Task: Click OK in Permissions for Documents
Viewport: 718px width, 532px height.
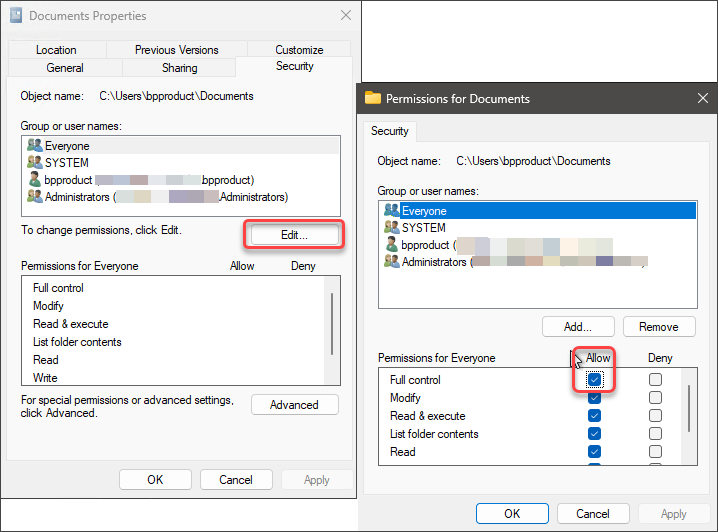Action: (512, 514)
